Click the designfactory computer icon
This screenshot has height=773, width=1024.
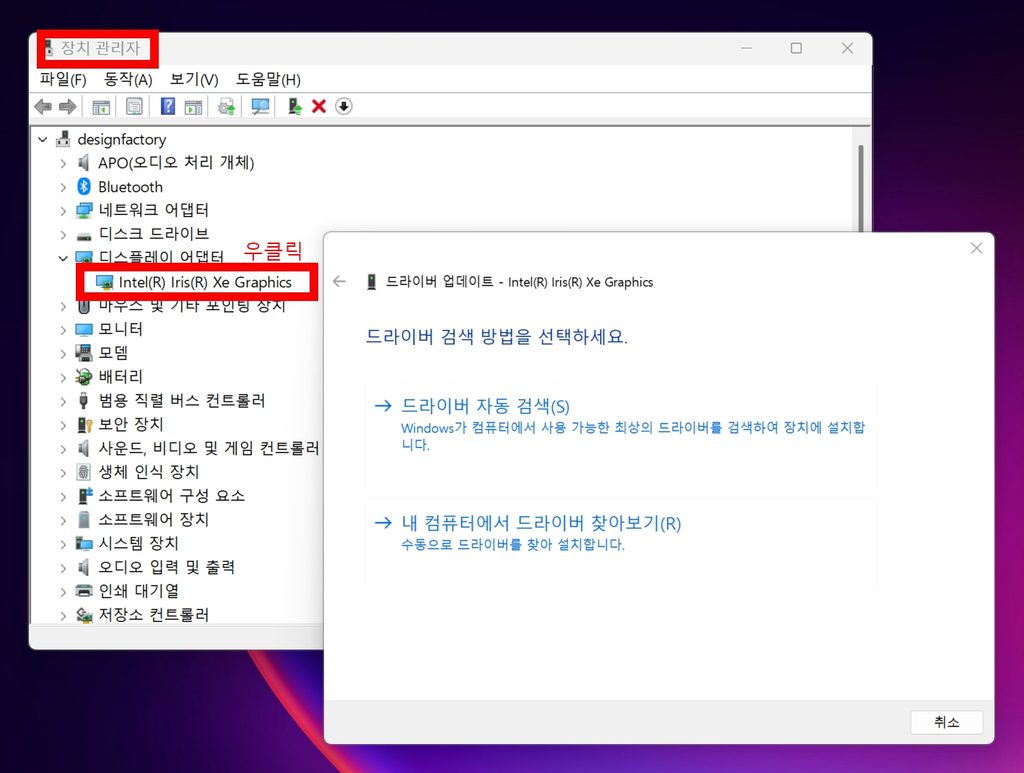pyautogui.click(x=63, y=138)
